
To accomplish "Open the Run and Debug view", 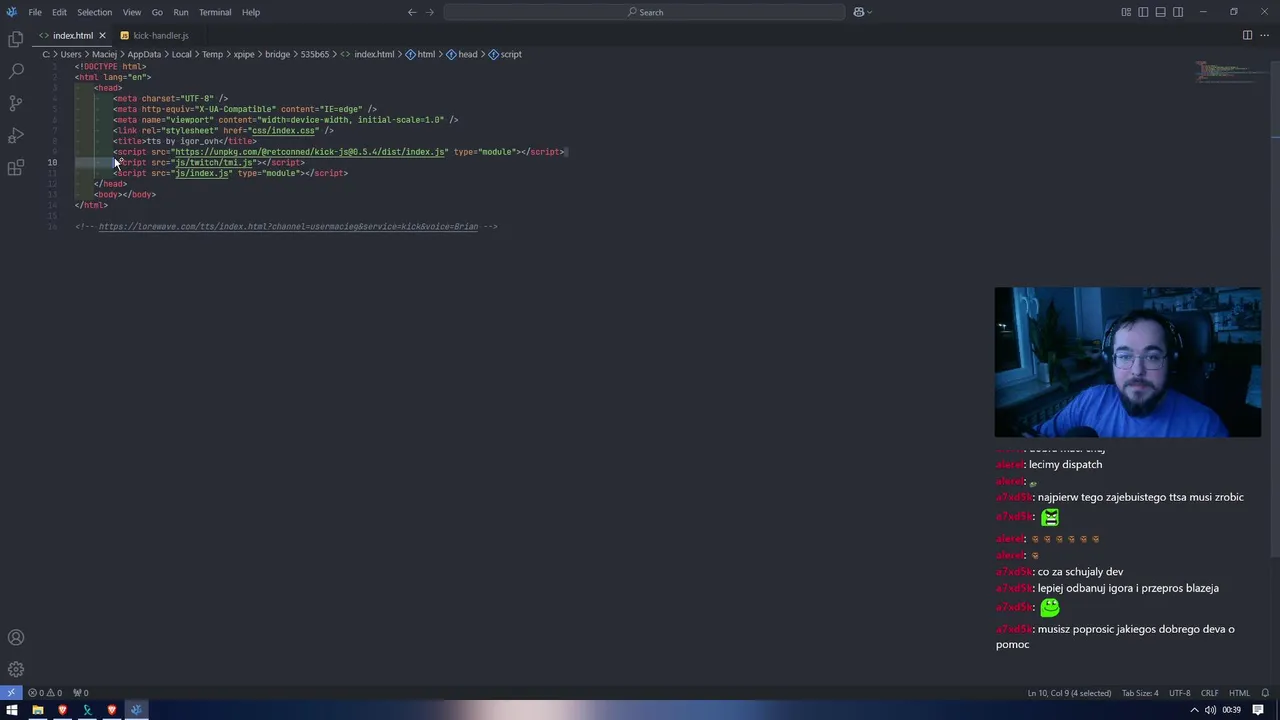I will (x=16, y=135).
